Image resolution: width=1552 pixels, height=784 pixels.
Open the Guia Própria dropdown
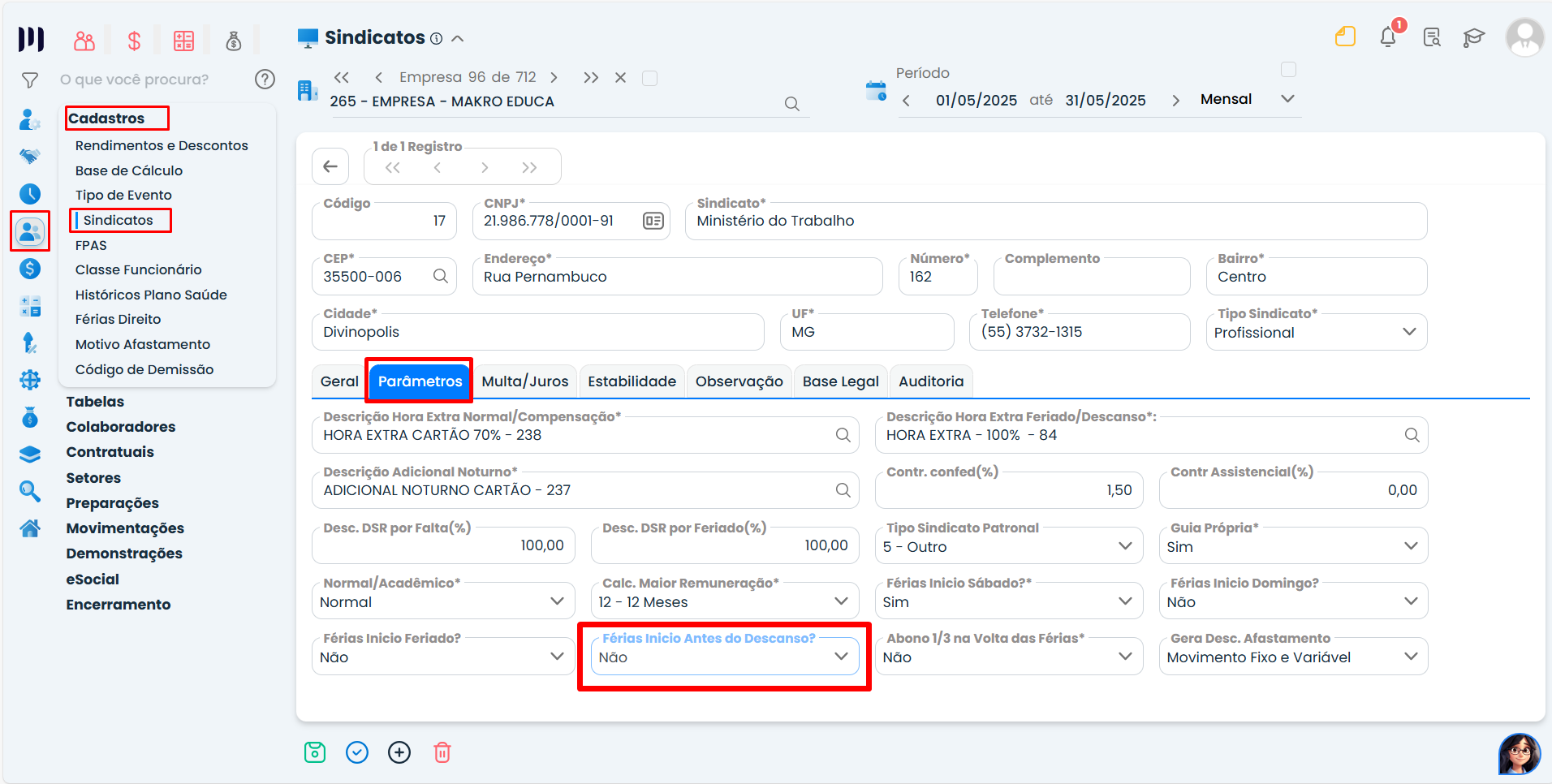(1411, 546)
